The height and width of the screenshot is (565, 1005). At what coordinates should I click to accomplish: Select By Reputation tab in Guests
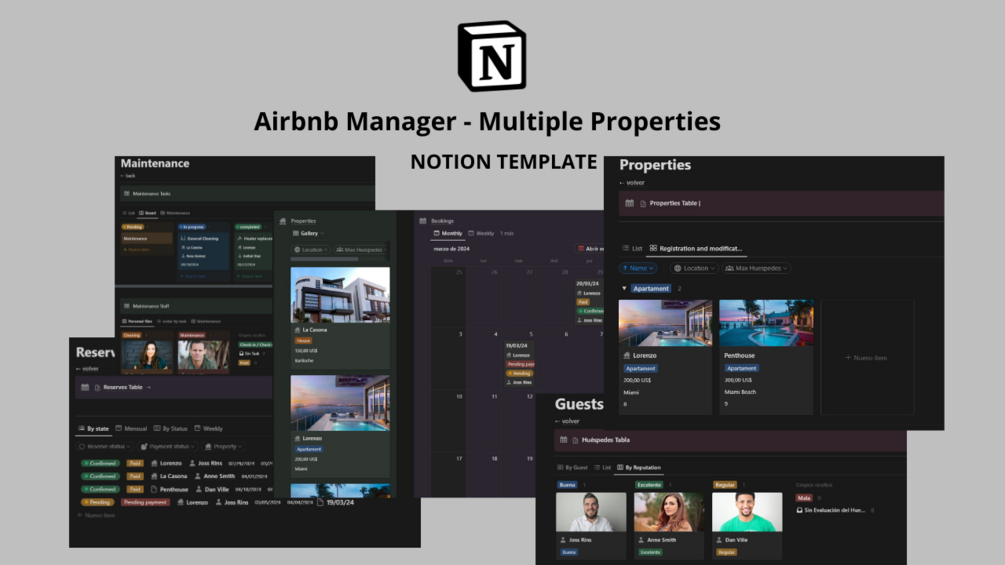(639, 468)
